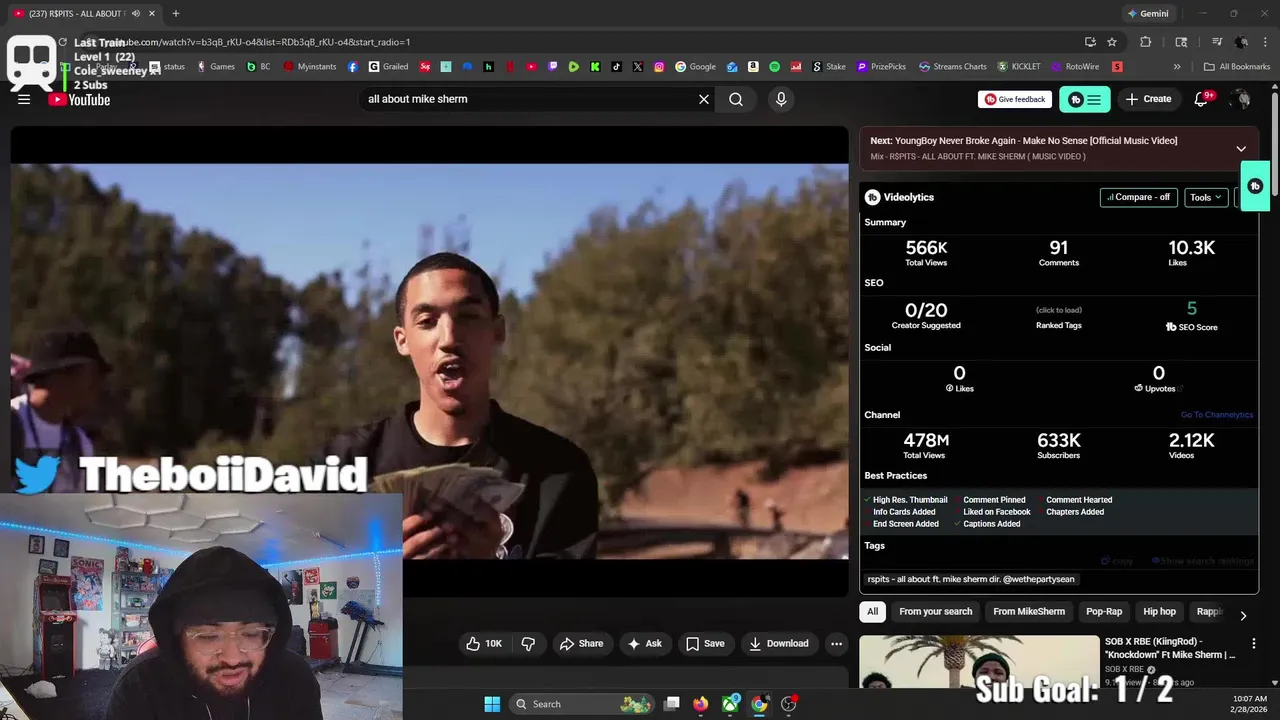Play the main video in the player
The height and width of the screenshot is (720, 1280).
click(430, 360)
